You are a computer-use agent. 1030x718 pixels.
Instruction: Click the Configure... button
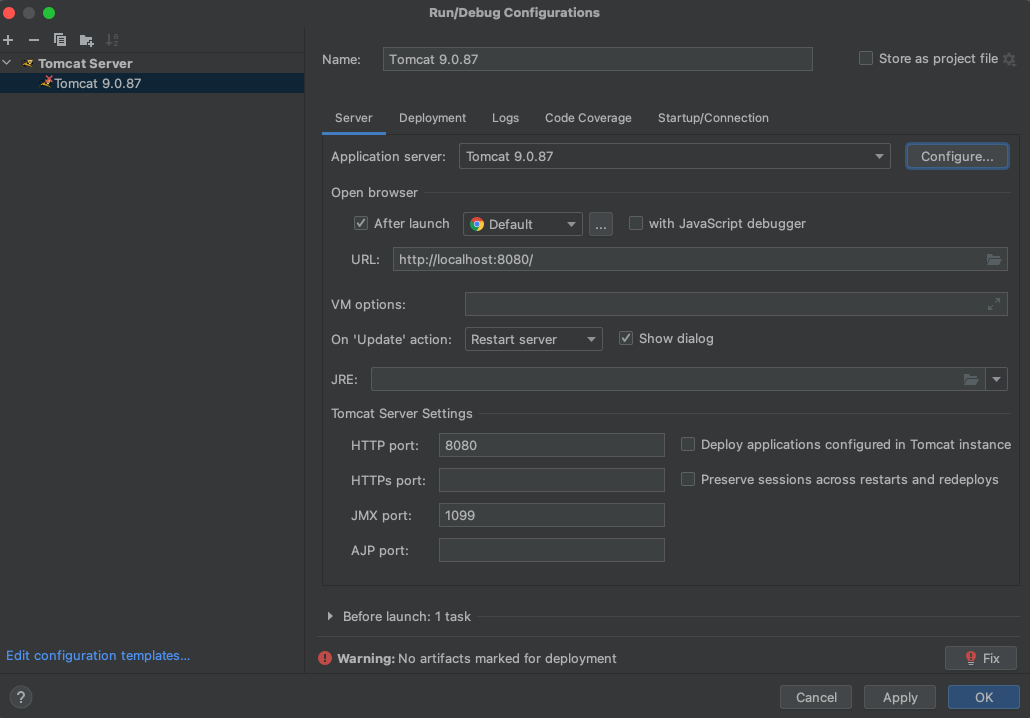tap(956, 156)
